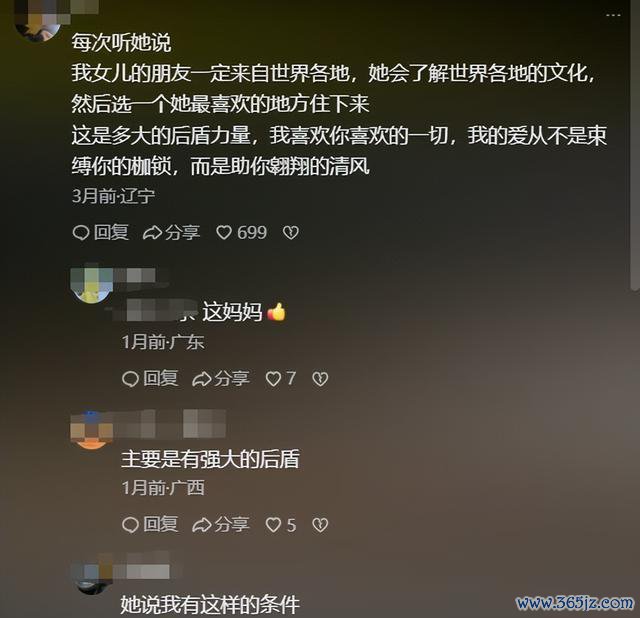Dislike the Liaoning comment with broken heart

[291, 233]
